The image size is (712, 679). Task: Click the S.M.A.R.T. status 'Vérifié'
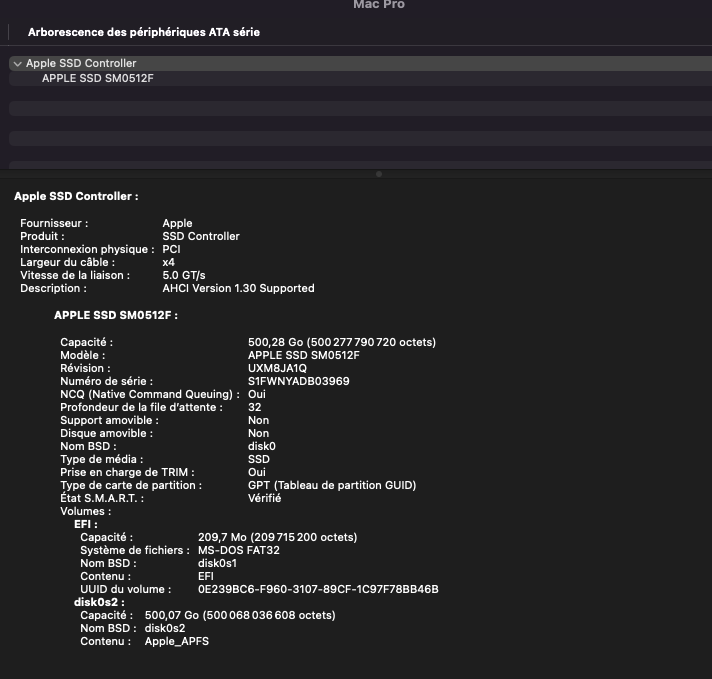pyautogui.click(x=264, y=498)
